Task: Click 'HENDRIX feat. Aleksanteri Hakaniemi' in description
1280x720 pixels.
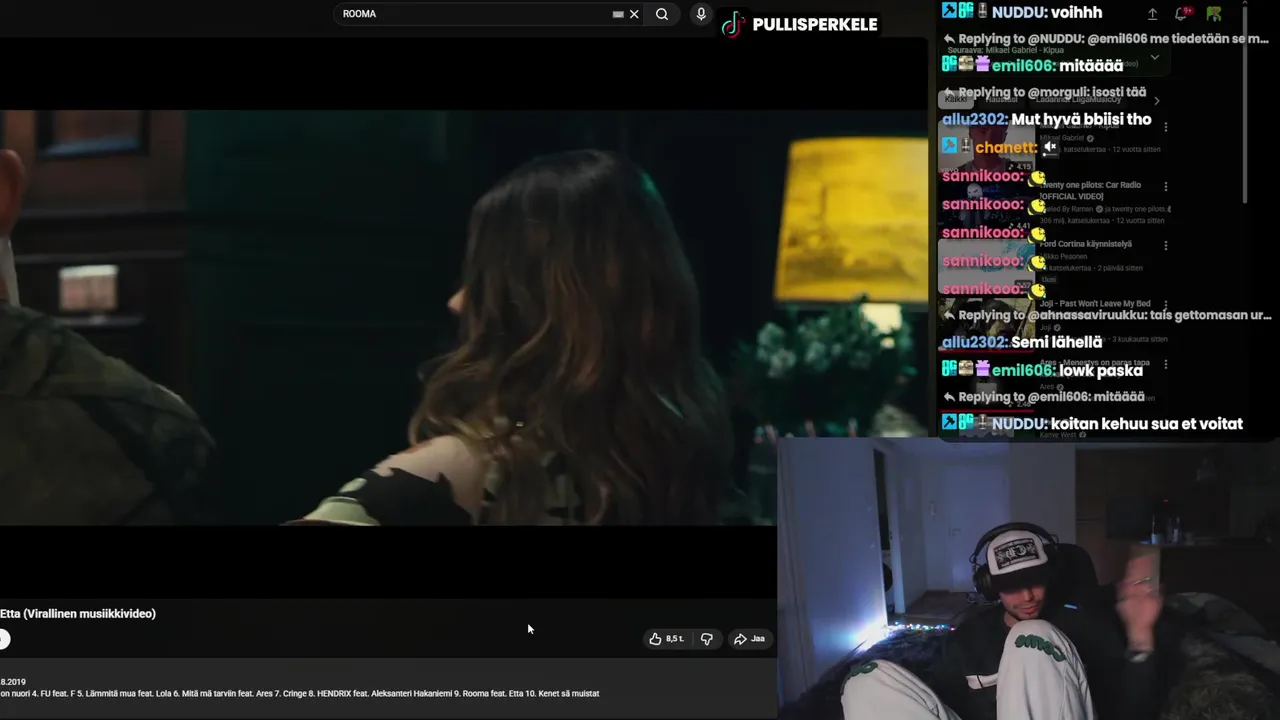Action: [x=384, y=693]
